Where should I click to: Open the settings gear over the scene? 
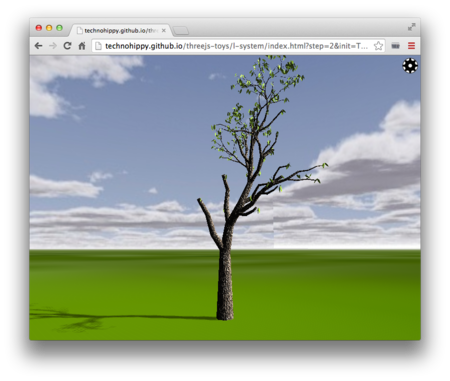[410, 66]
